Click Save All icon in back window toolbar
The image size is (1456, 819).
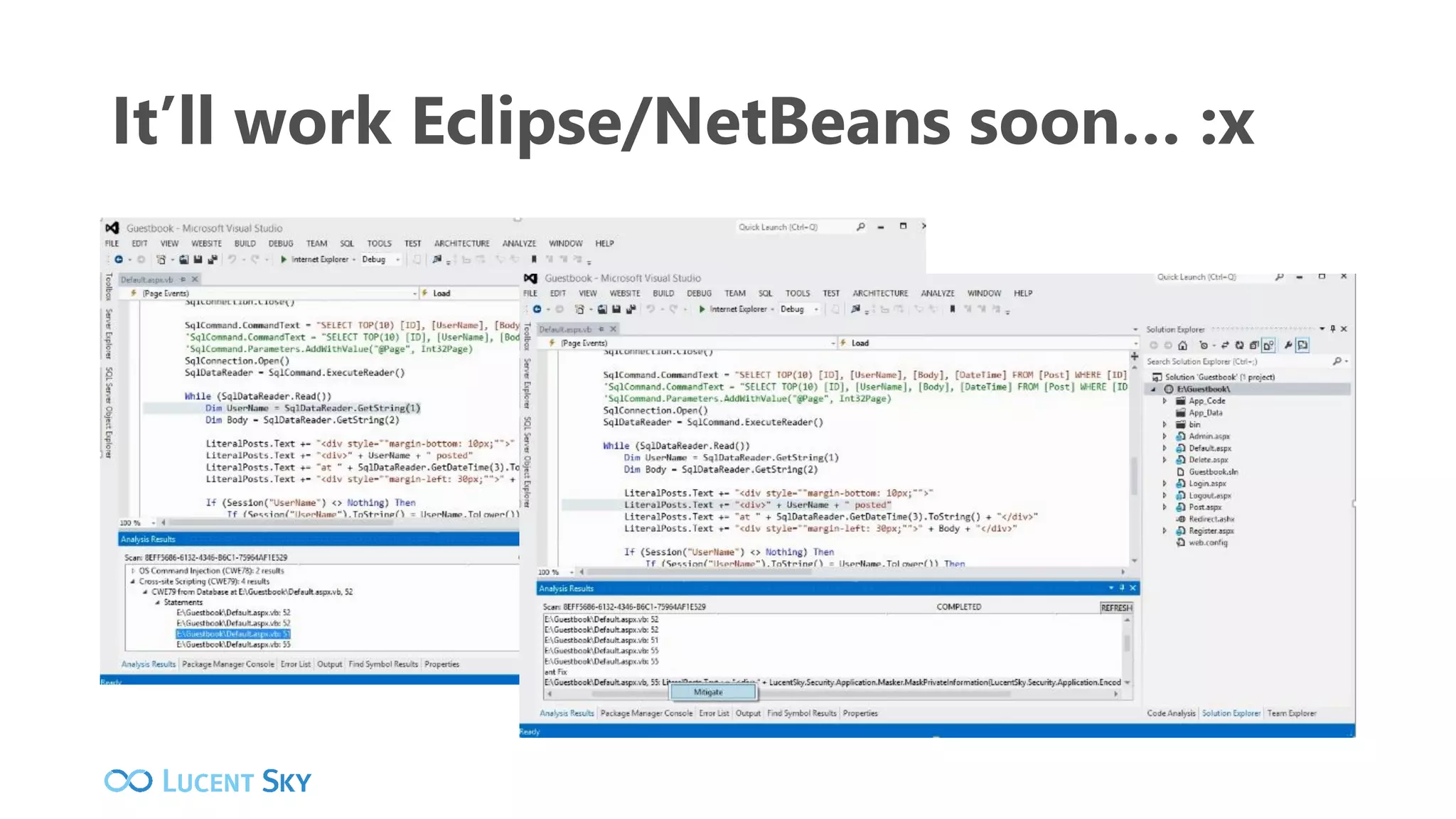(212, 259)
